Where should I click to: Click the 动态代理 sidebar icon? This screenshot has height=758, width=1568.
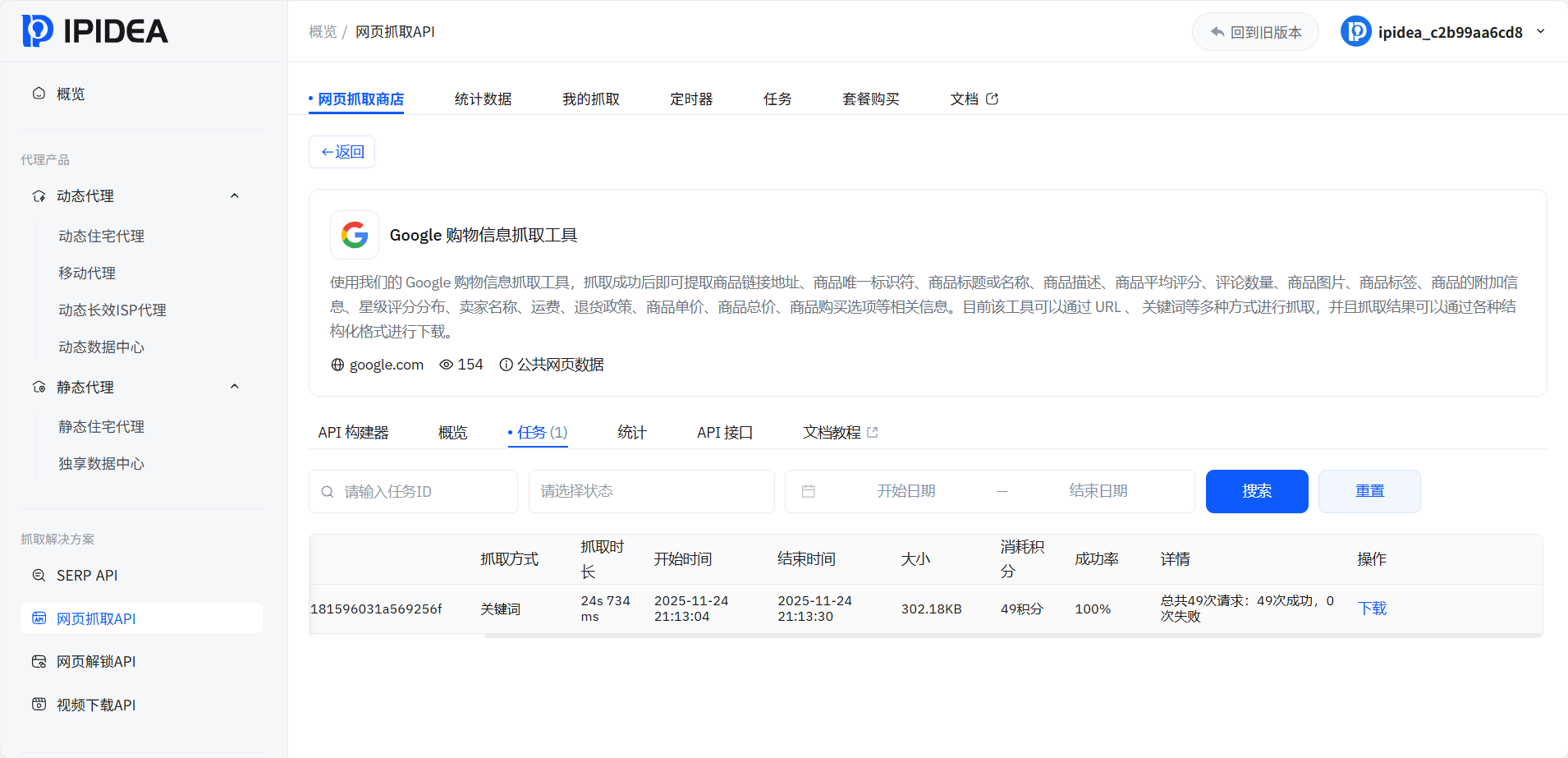[39, 196]
